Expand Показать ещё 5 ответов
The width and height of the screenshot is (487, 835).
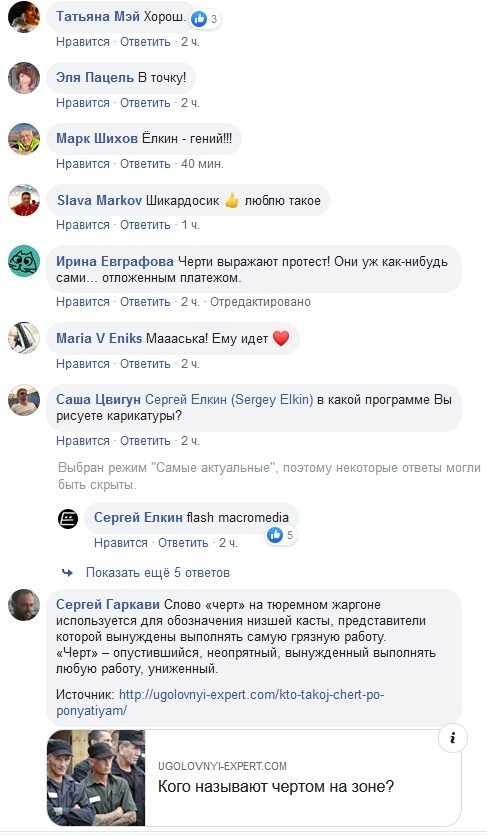pyautogui.click(x=158, y=573)
